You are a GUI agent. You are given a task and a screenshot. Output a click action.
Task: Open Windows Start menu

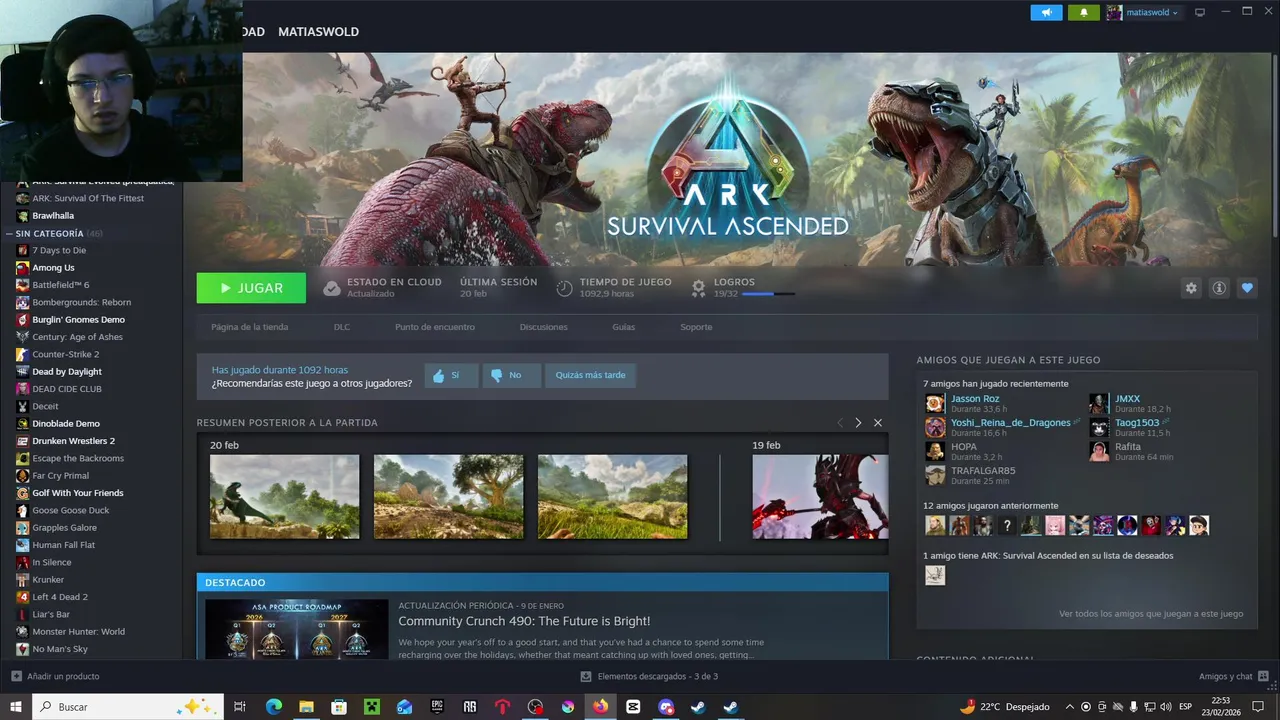click(16, 707)
